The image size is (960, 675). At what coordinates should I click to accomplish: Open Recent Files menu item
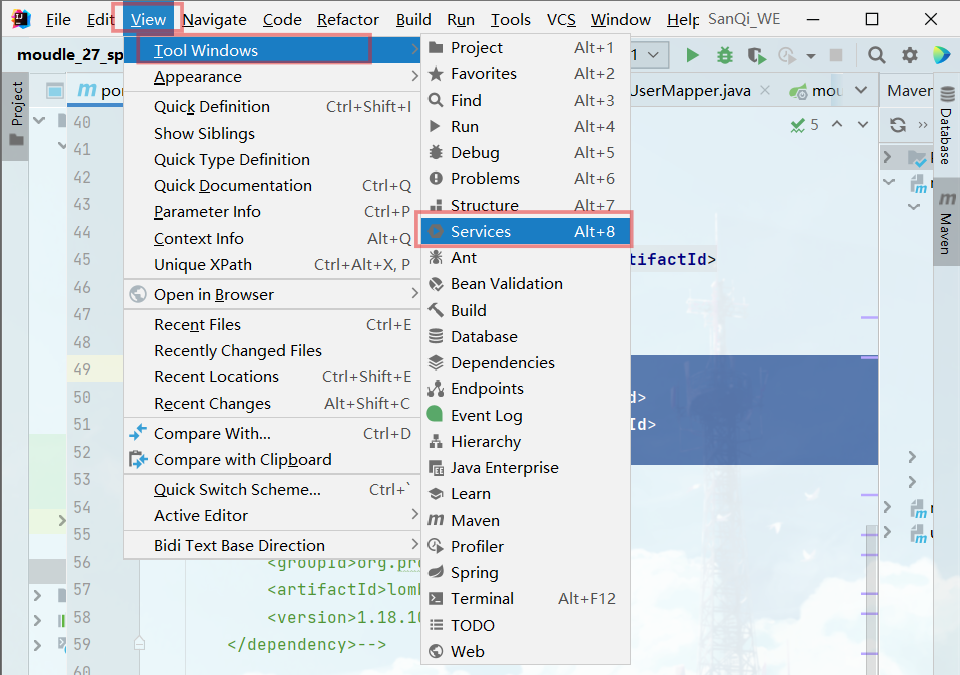coord(272,325)
